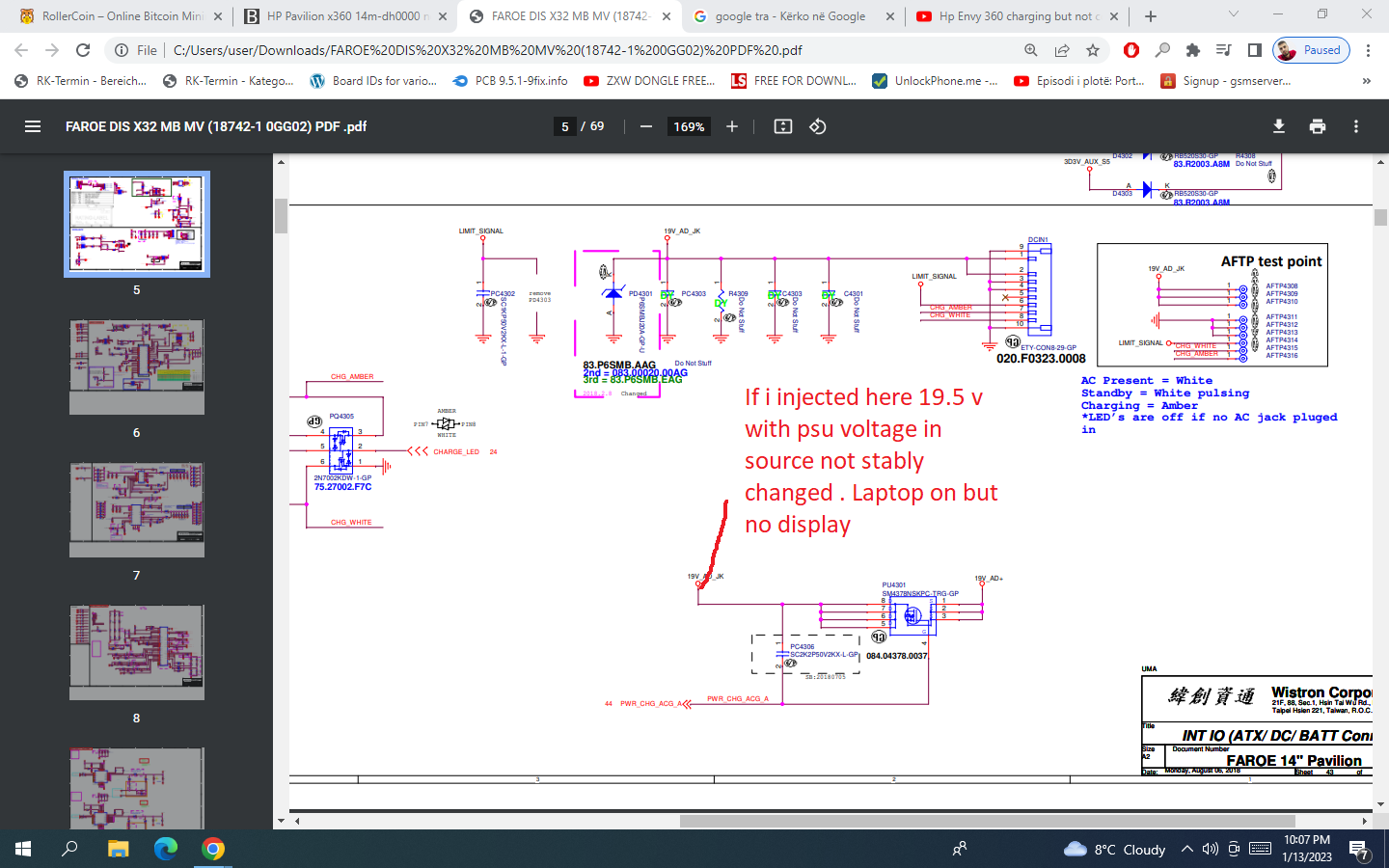1389x868 pixels.
Task: Switch to the HP Pavilion x360 tab
Action: pos(342,16)
